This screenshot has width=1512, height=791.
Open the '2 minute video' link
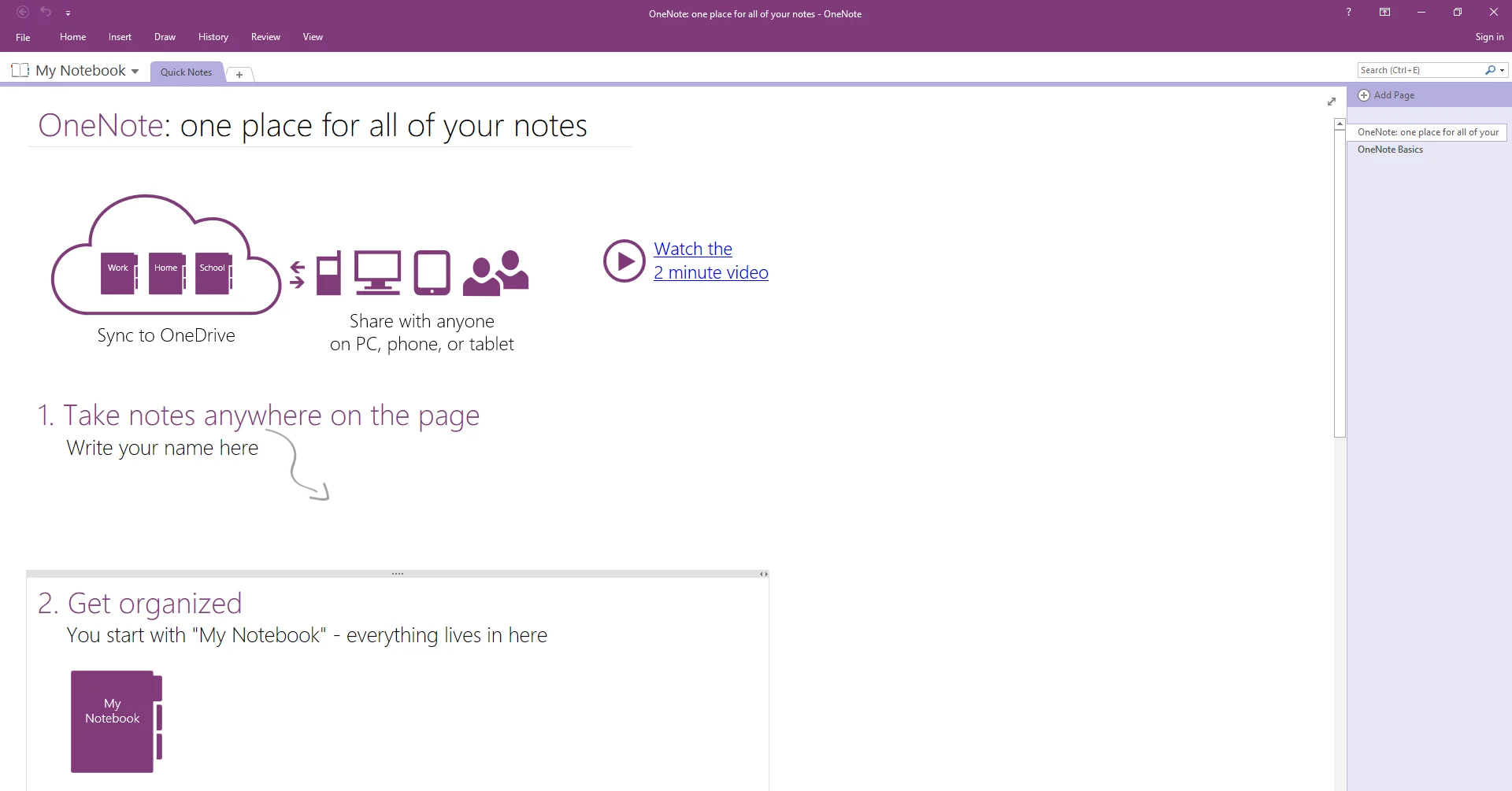pos(711,272)
